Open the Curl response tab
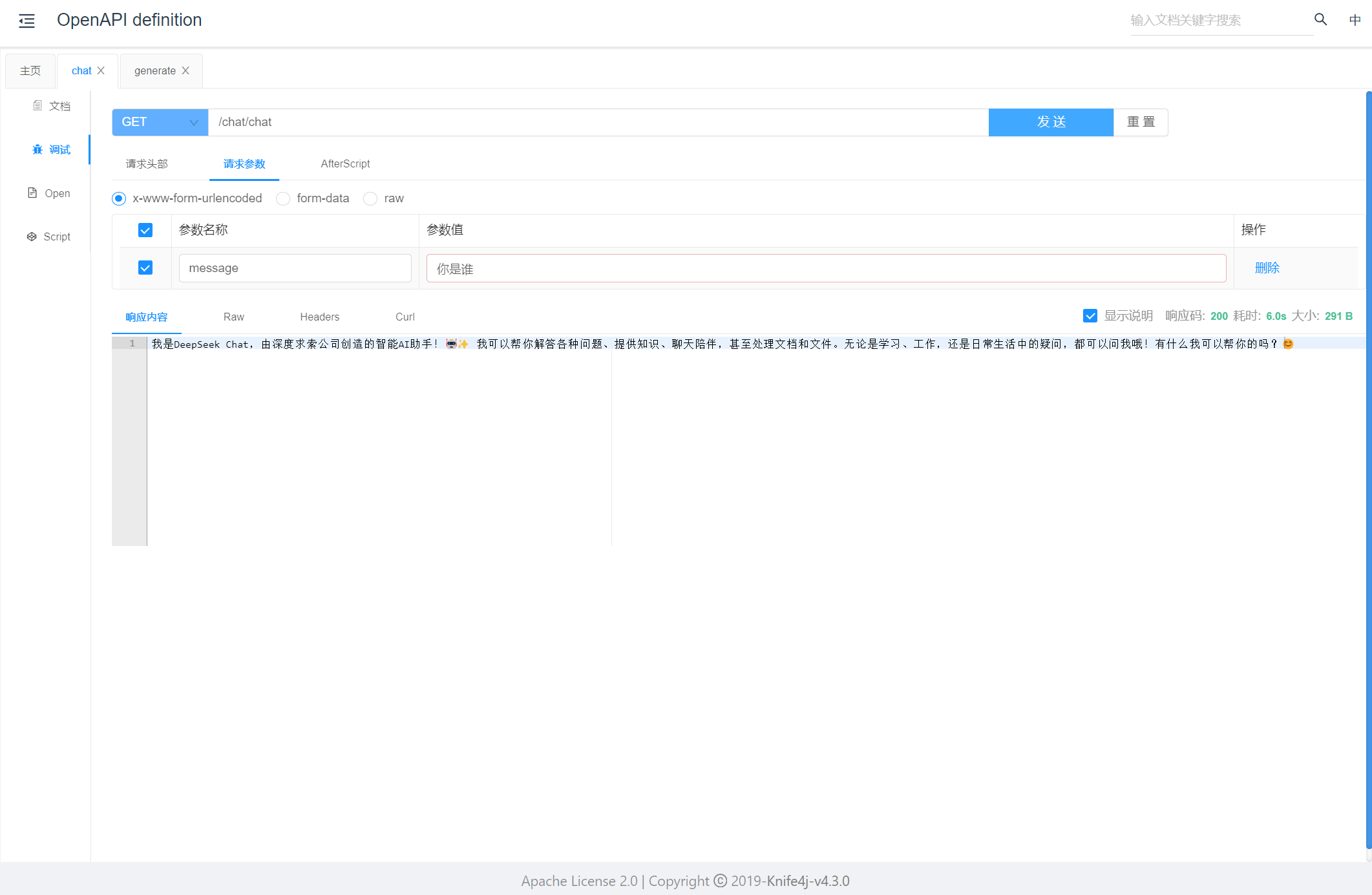Image resolution: width=1372 pixels, height=895 pixels. [405, 317]
